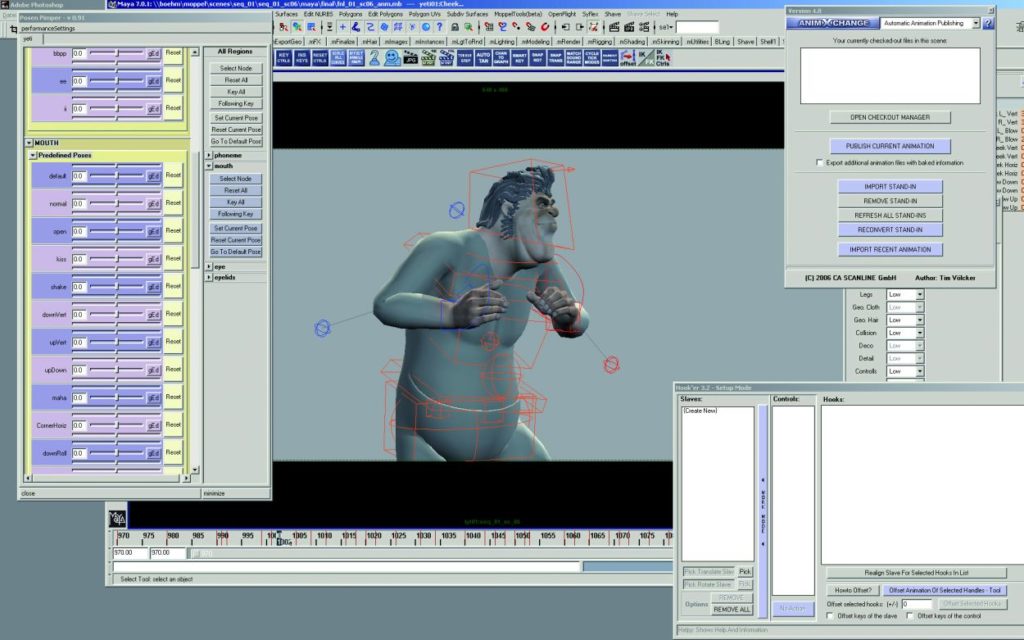Click OPEN CHECKOUT MANAGER button
This screenshot has height=640, width=1024.
point(889,118)
